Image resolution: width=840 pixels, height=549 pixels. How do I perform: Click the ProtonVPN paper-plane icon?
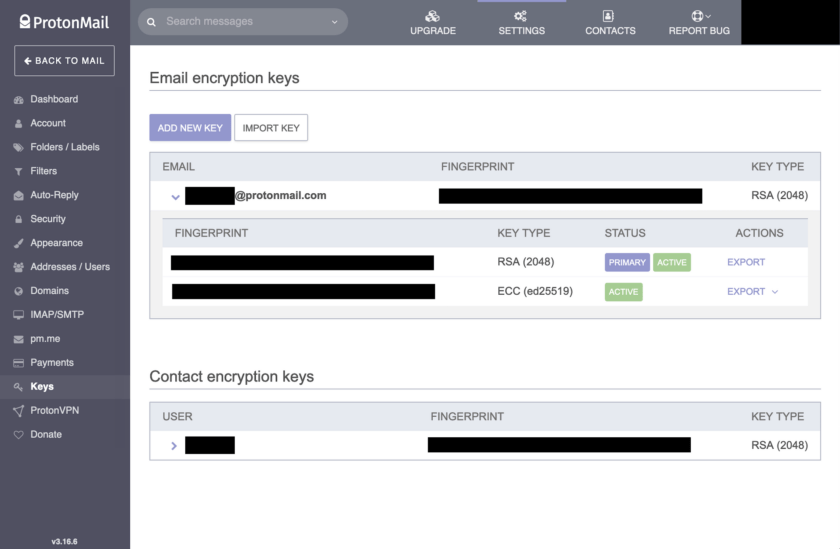tap(19, 411)
